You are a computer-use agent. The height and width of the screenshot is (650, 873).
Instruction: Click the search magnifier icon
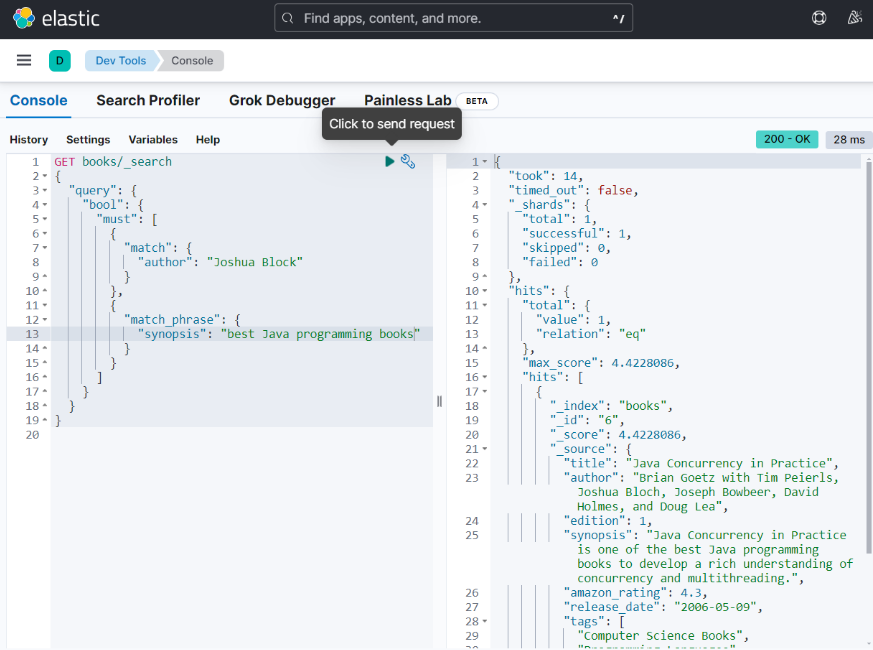(287, 18)
